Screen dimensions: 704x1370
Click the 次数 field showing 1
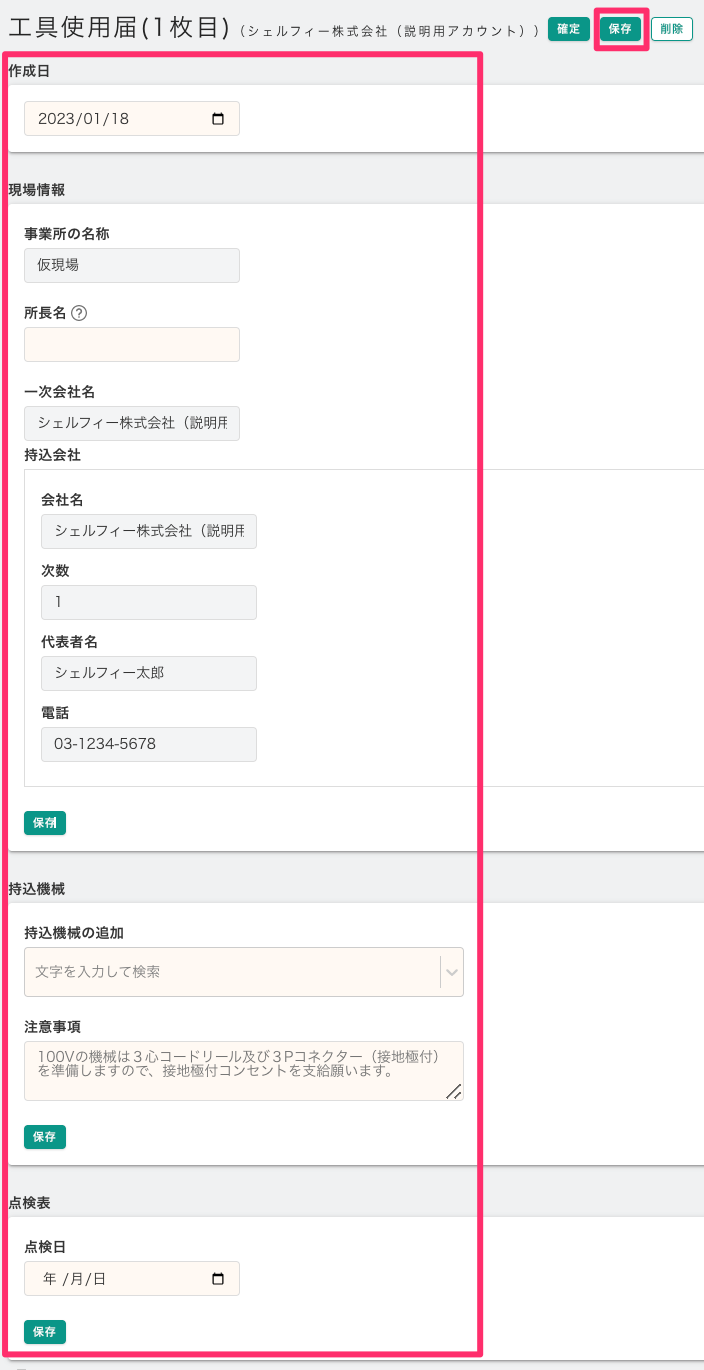tap(149, 602)
